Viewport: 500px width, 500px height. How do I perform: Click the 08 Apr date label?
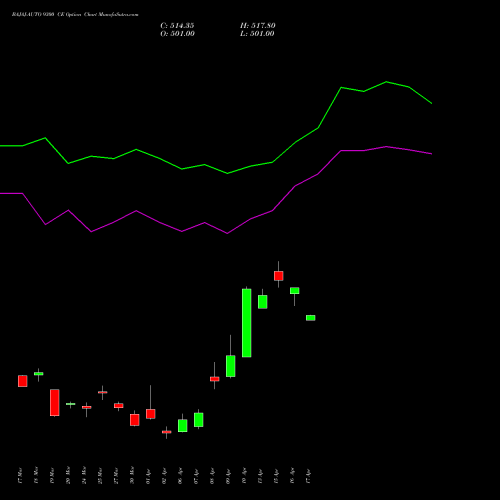(x=212, y=476)
